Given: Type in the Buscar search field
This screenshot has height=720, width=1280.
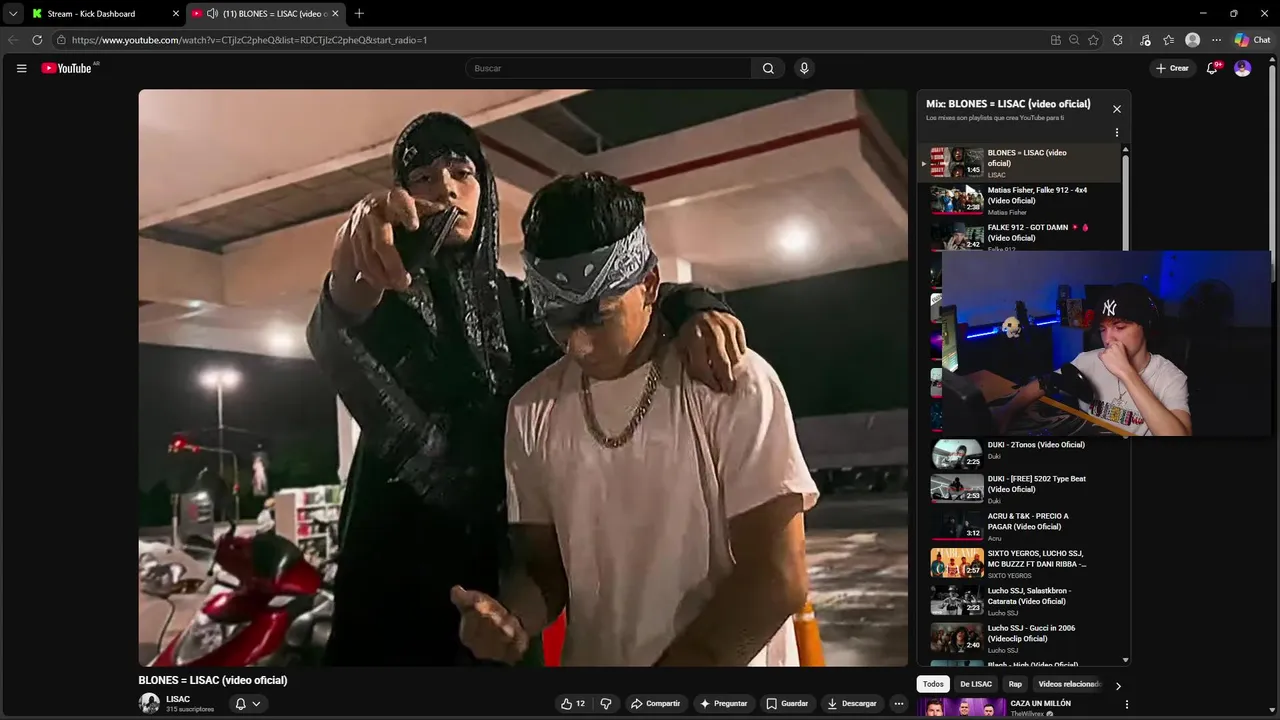Looking at the screenshot, I should point(609,68).
